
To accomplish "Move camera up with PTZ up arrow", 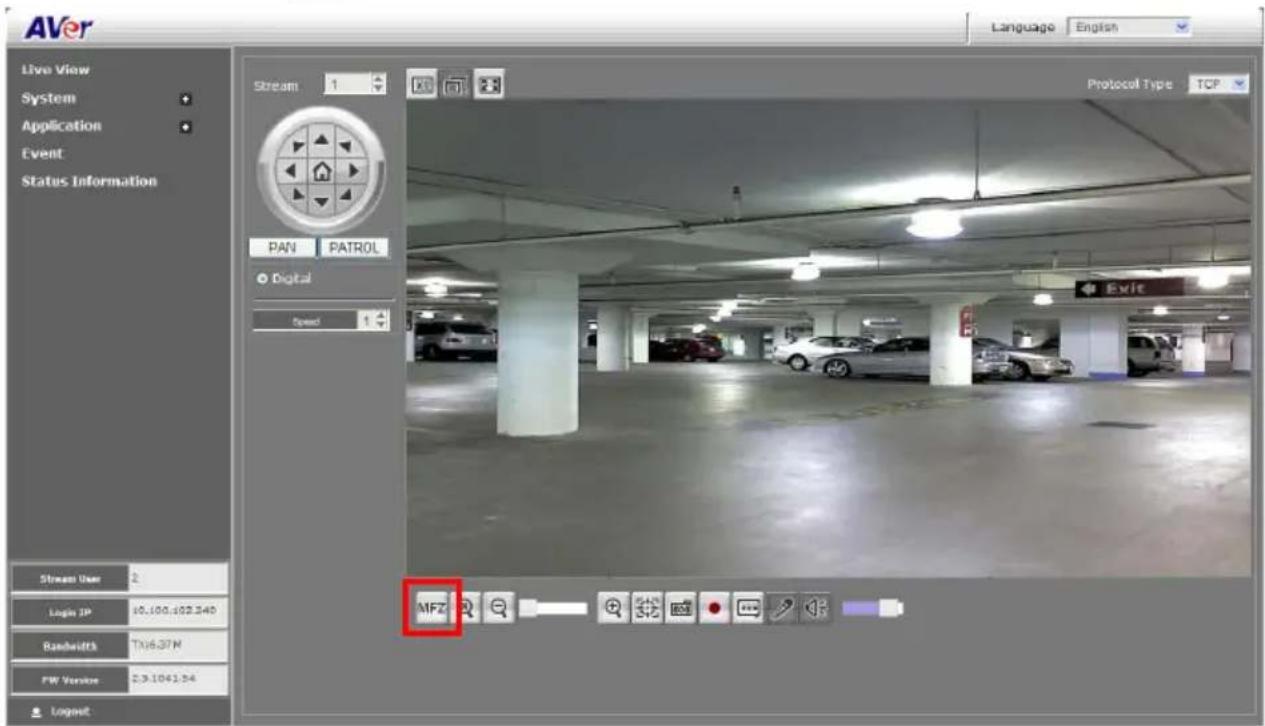I will point(322,142).
